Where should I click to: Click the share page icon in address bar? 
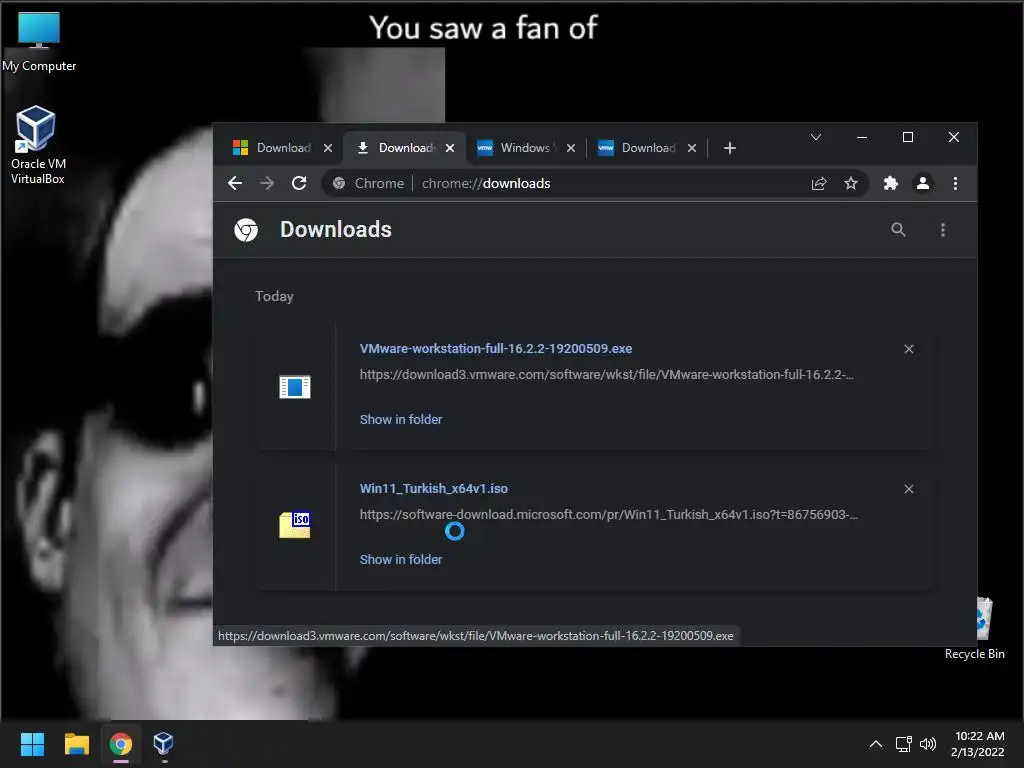819,184
